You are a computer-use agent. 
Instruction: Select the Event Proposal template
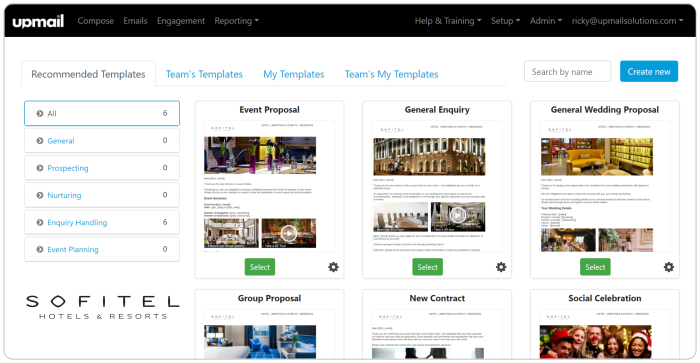(260, 267)
